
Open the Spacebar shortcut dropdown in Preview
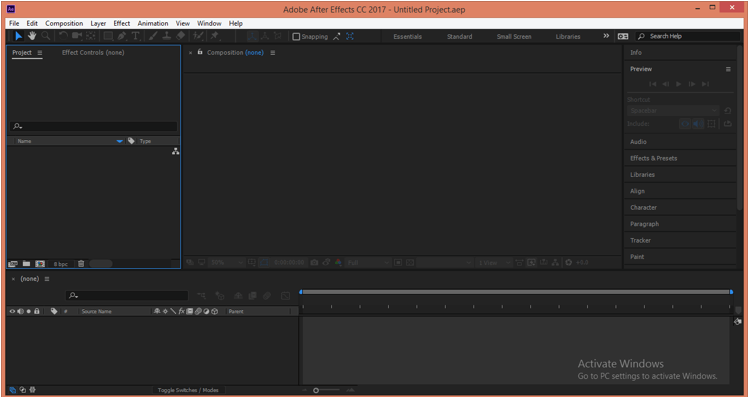[x=672, y=111]
